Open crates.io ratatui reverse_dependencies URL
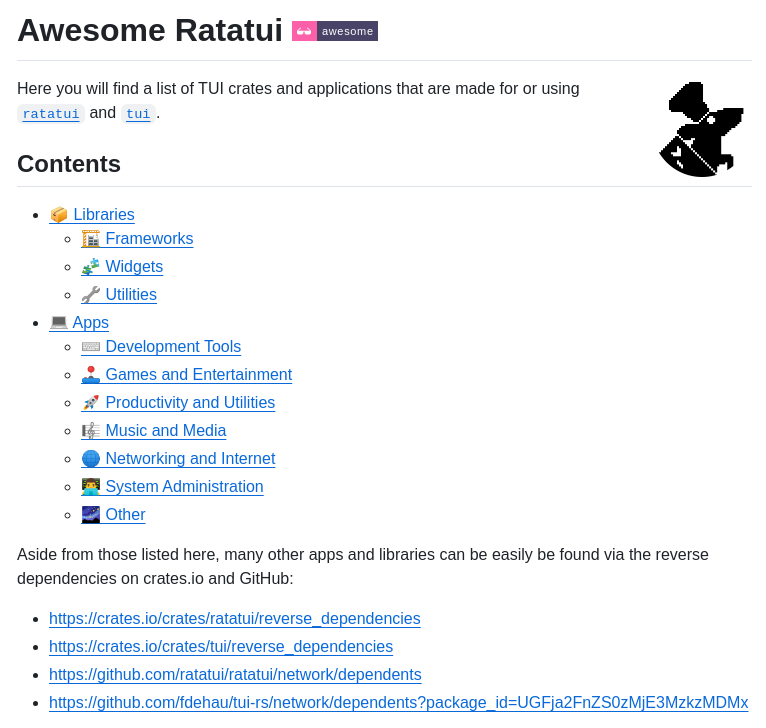 coord(234,619)
